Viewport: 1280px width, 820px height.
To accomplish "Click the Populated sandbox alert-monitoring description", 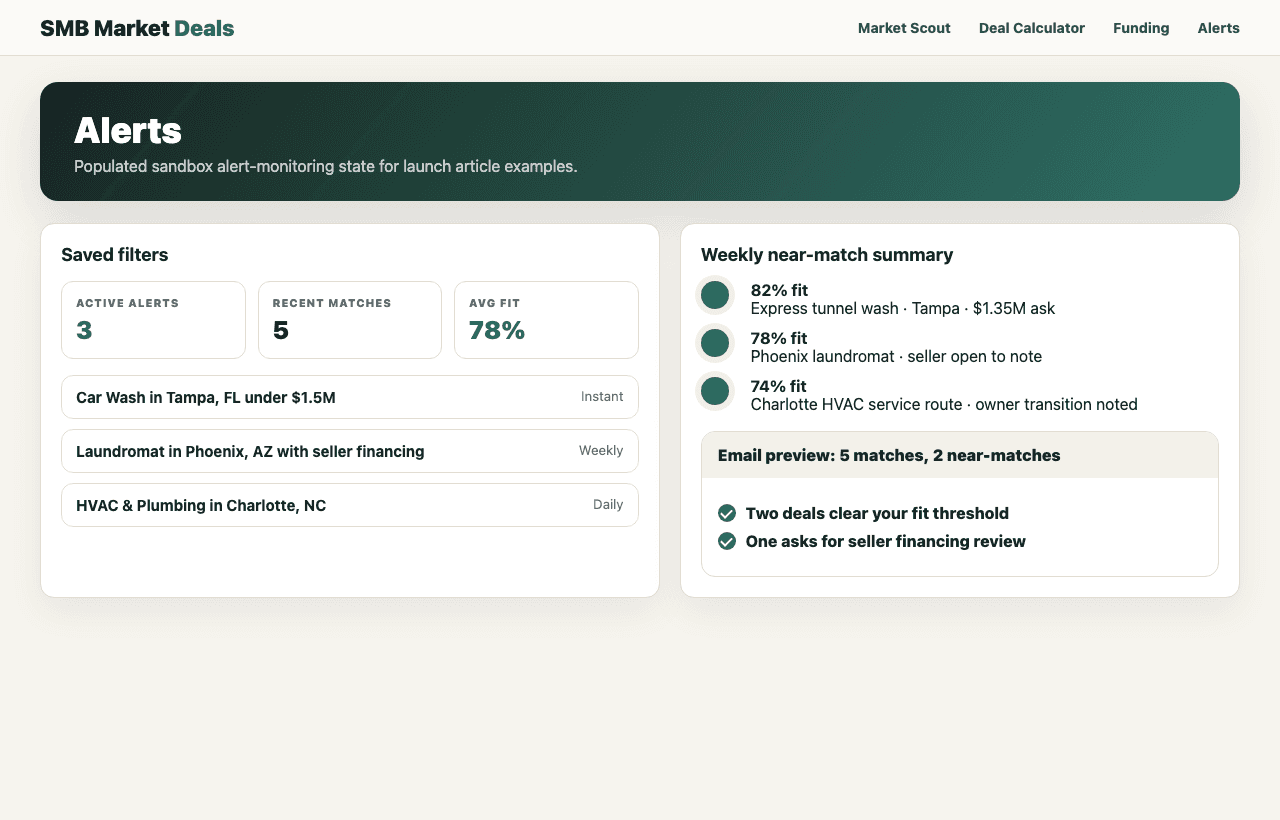I will 326,166.
